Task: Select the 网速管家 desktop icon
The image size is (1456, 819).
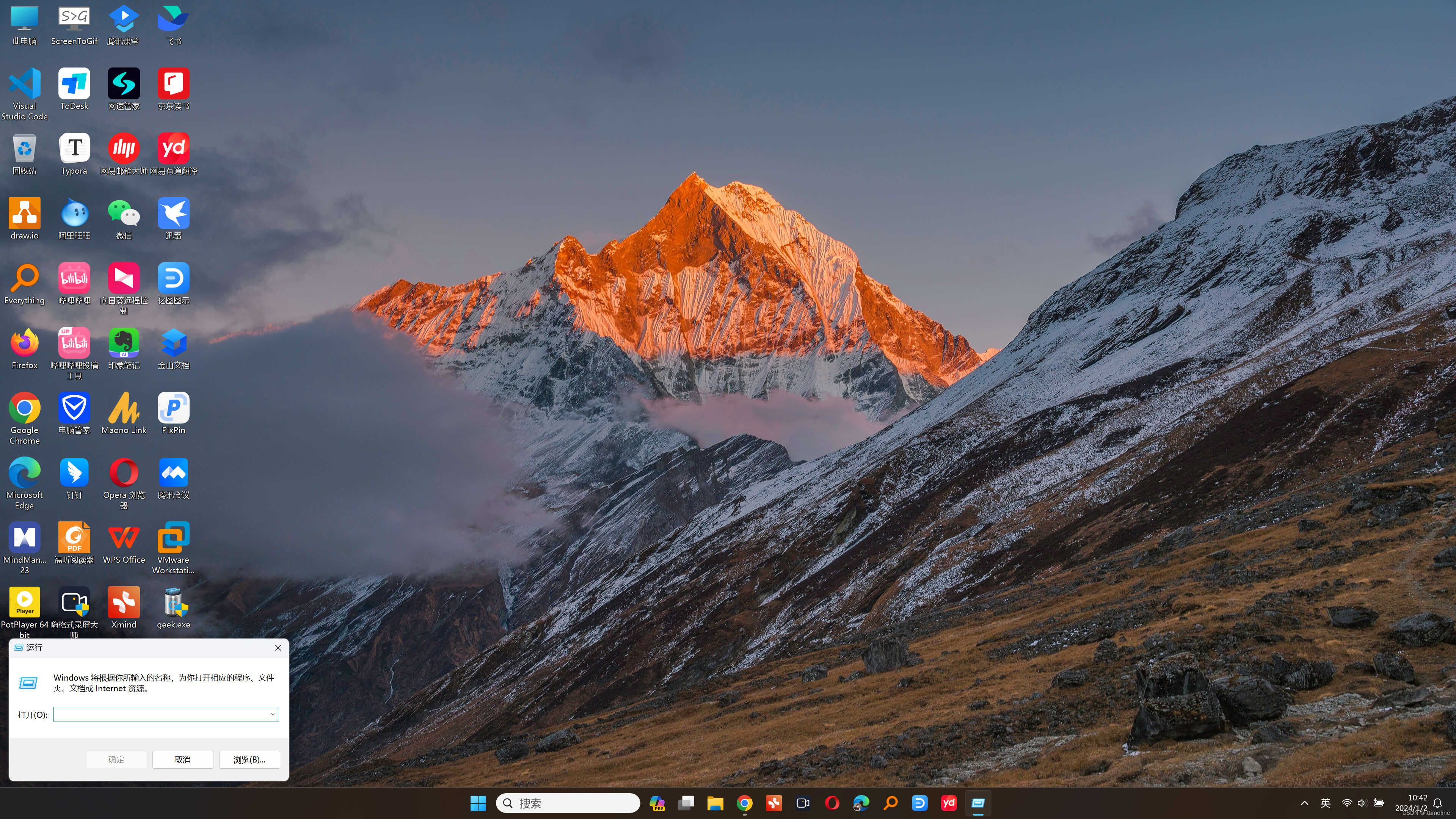Action: click(124, 89)
